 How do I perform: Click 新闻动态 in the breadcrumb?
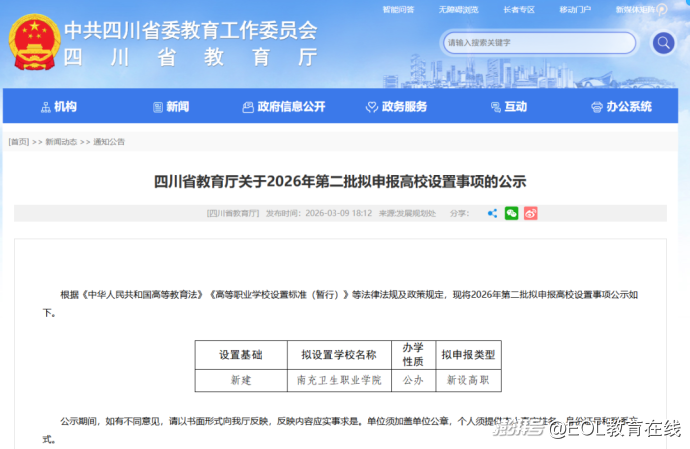(x=62, y=142)
